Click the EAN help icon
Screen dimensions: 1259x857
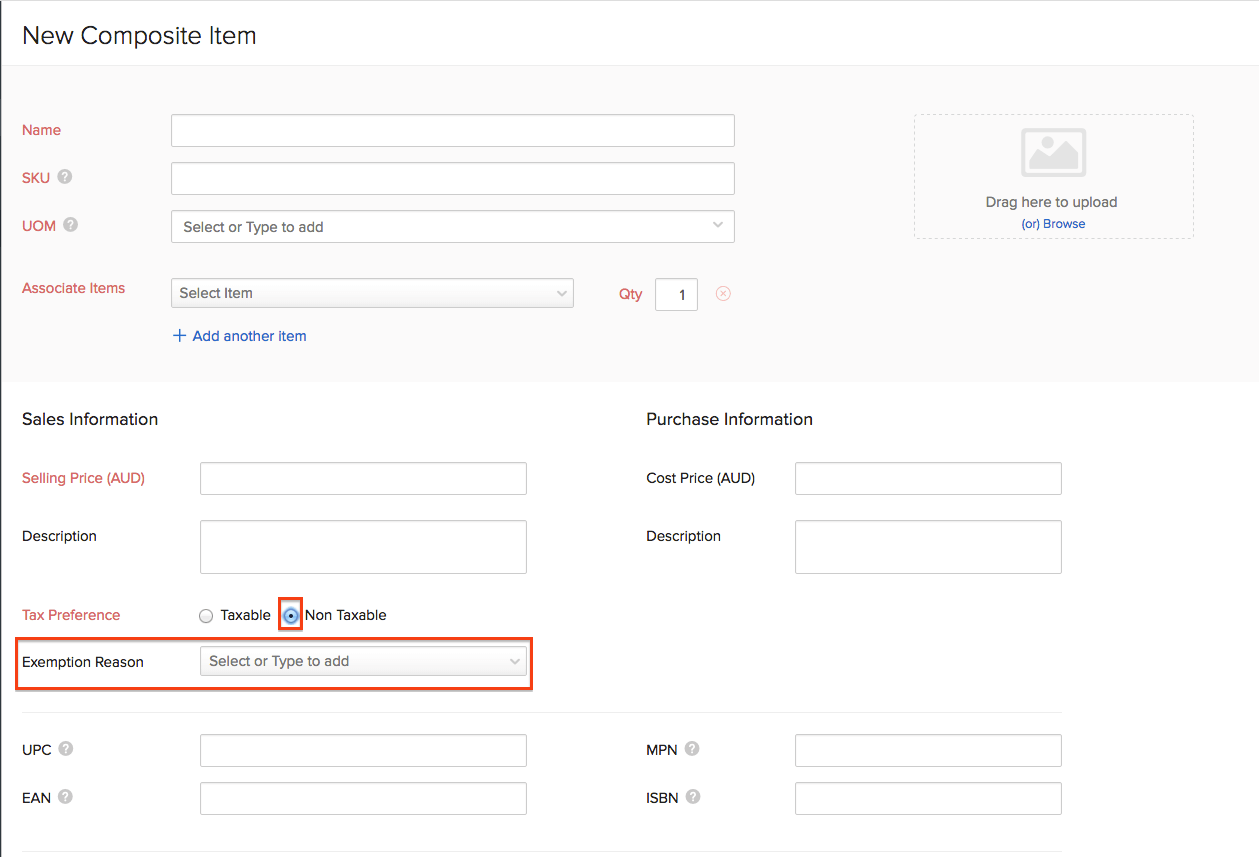[x=65, y=797]
